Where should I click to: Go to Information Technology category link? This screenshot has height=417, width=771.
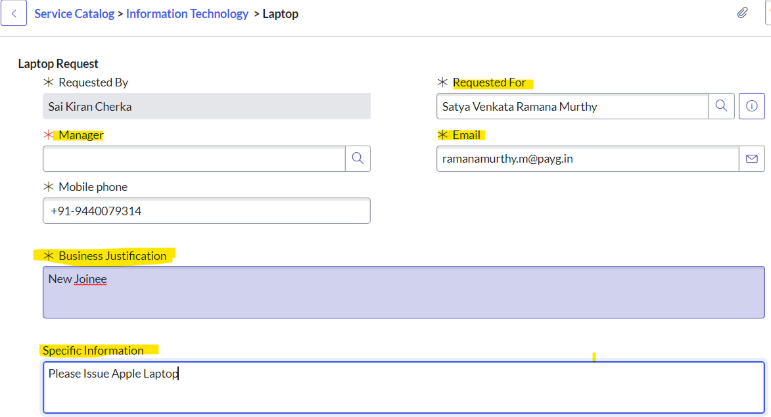[x=187, y=14]
